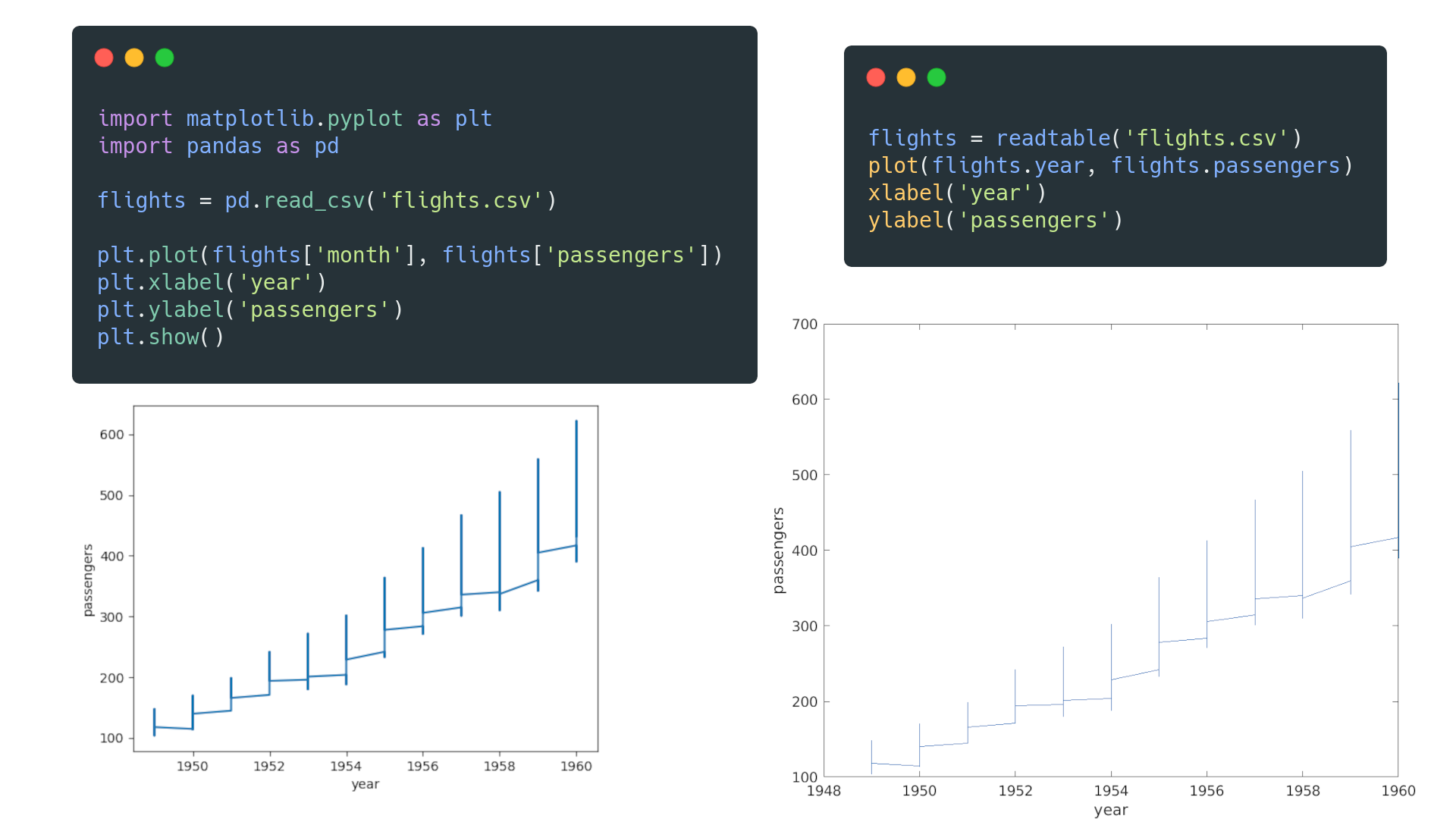Click the red close dot on MATLAB window
The width and height of the screenshot is (1456, 819).
[876, 77]
